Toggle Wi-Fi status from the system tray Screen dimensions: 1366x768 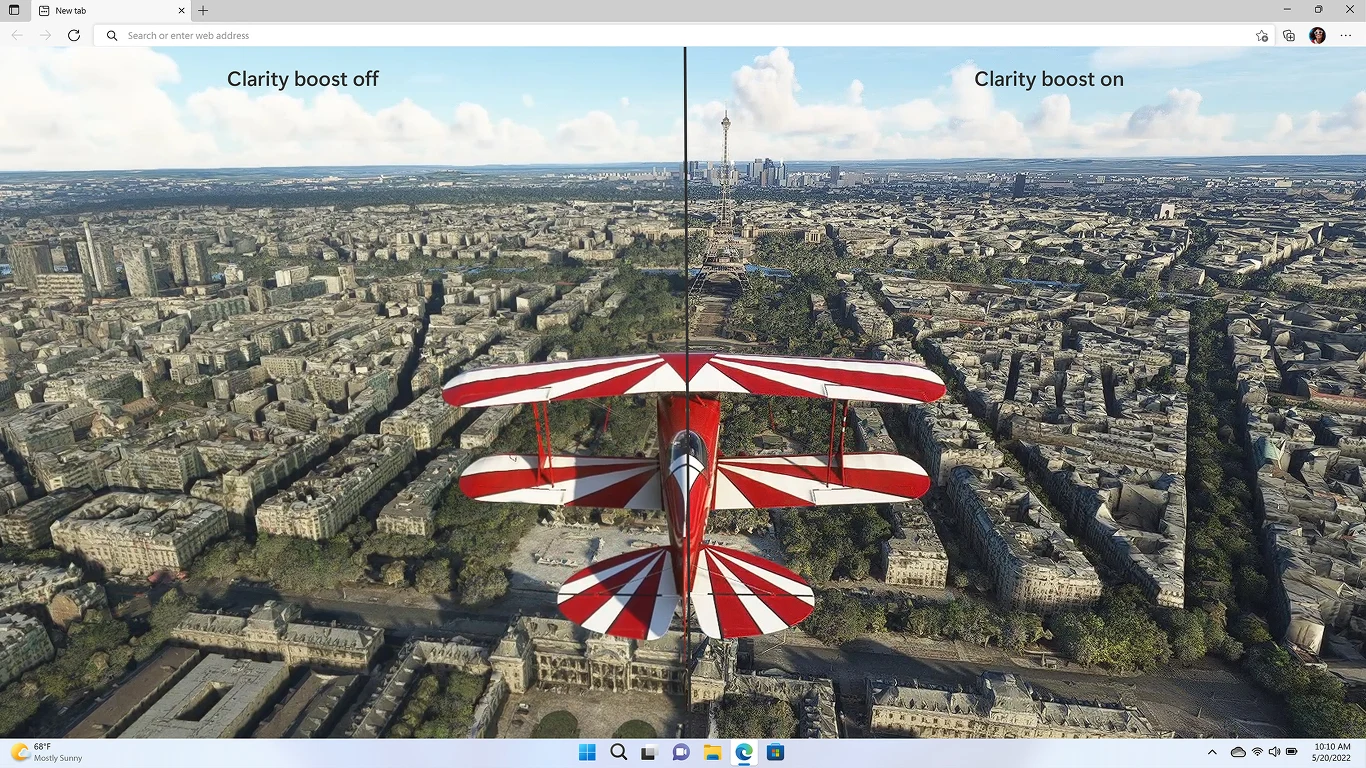(1256, 752)
